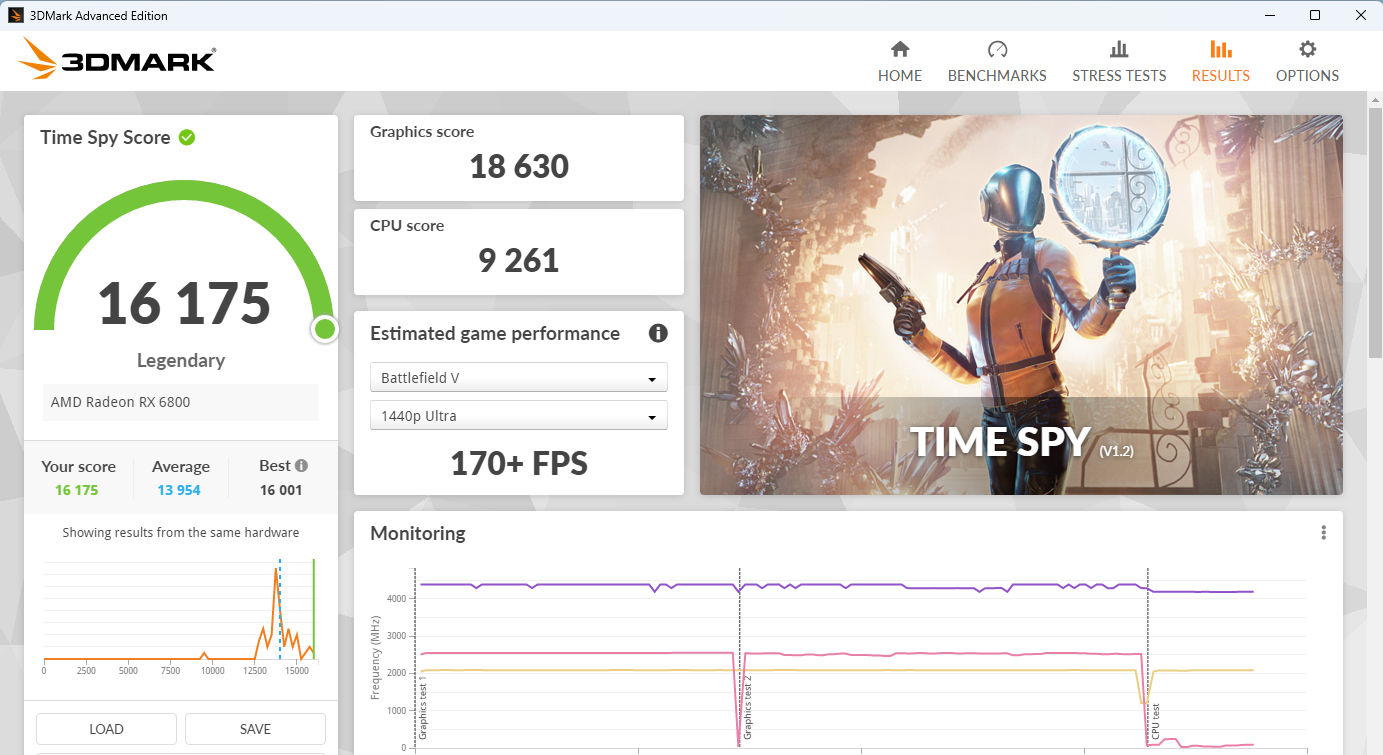Click the CPU score value 9 261

point(519,260)
